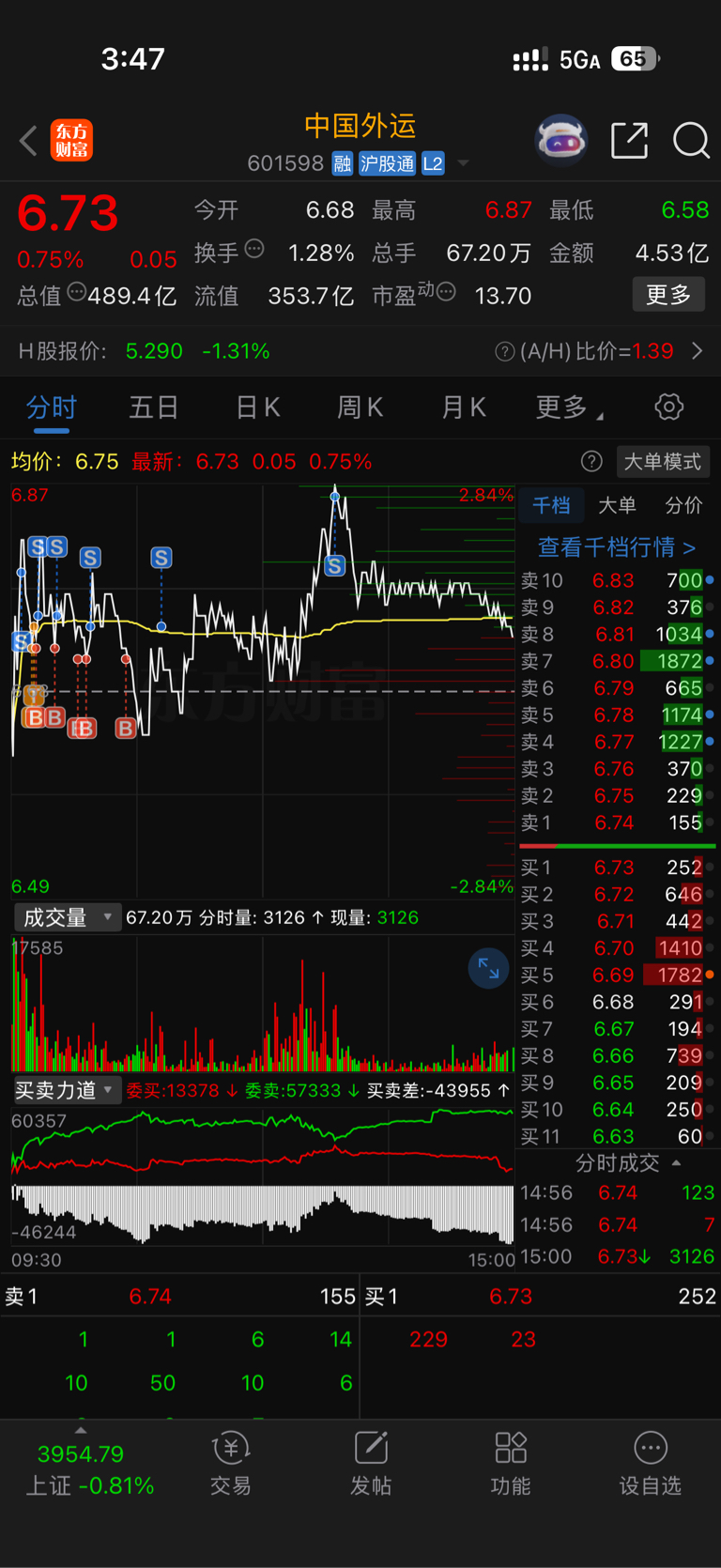Tap the rightmost B buy marker on the chart
This screenshot has height=1568, width=721.
126,728
